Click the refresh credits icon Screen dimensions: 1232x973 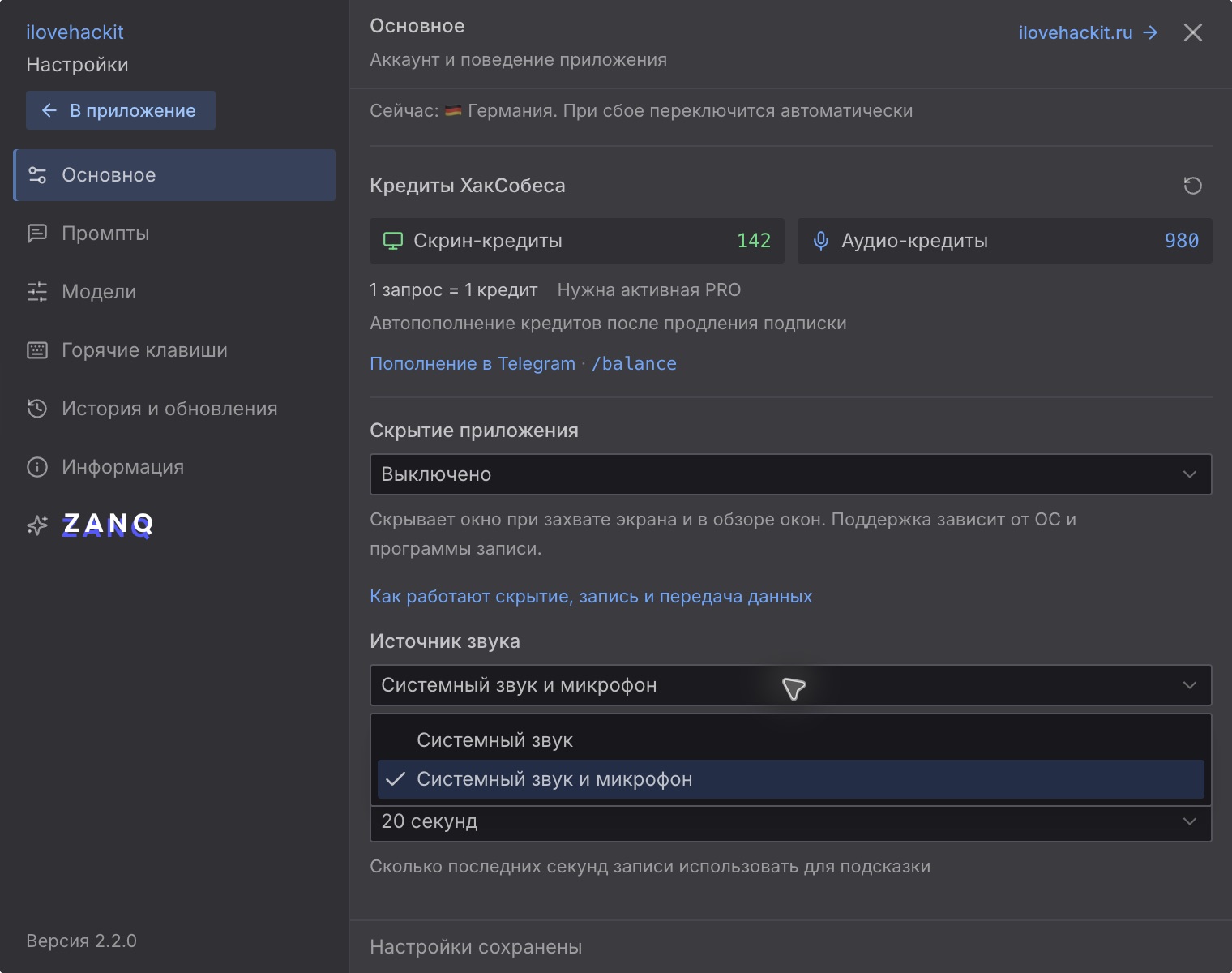pyautogui.click(x=1192, y=186)
